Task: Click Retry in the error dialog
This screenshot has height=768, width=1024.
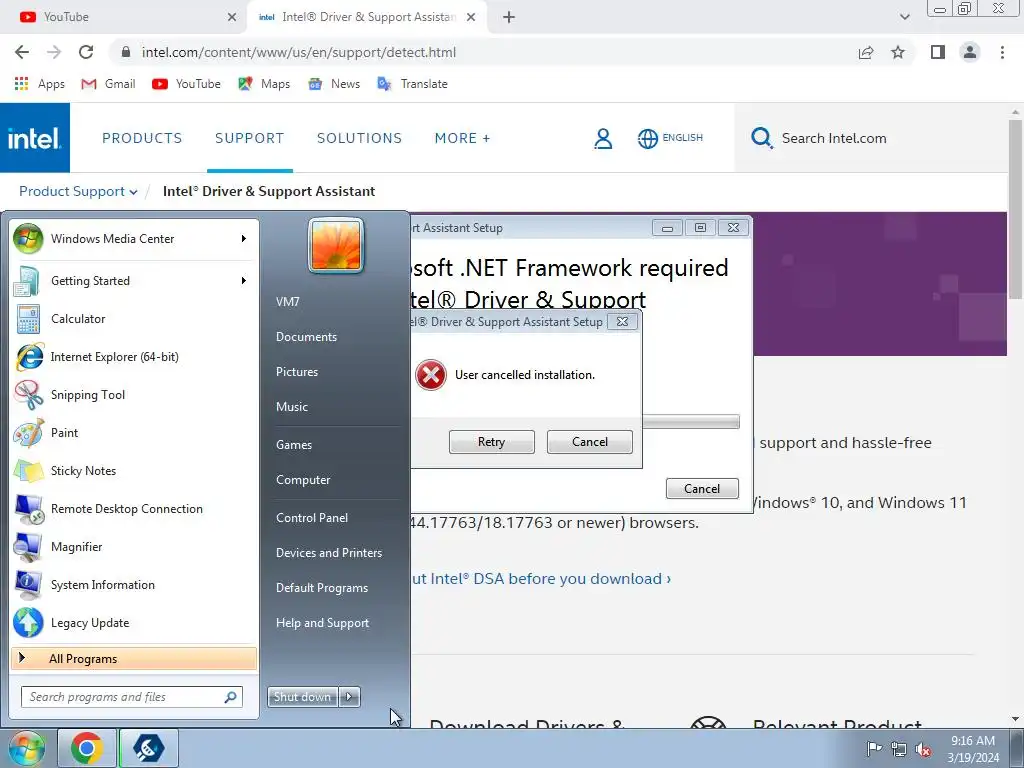Action: click(492, 442)
